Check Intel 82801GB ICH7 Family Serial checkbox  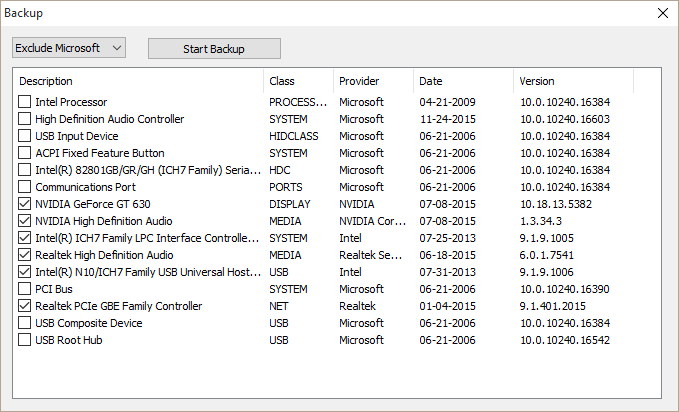(x=25, y=170)
